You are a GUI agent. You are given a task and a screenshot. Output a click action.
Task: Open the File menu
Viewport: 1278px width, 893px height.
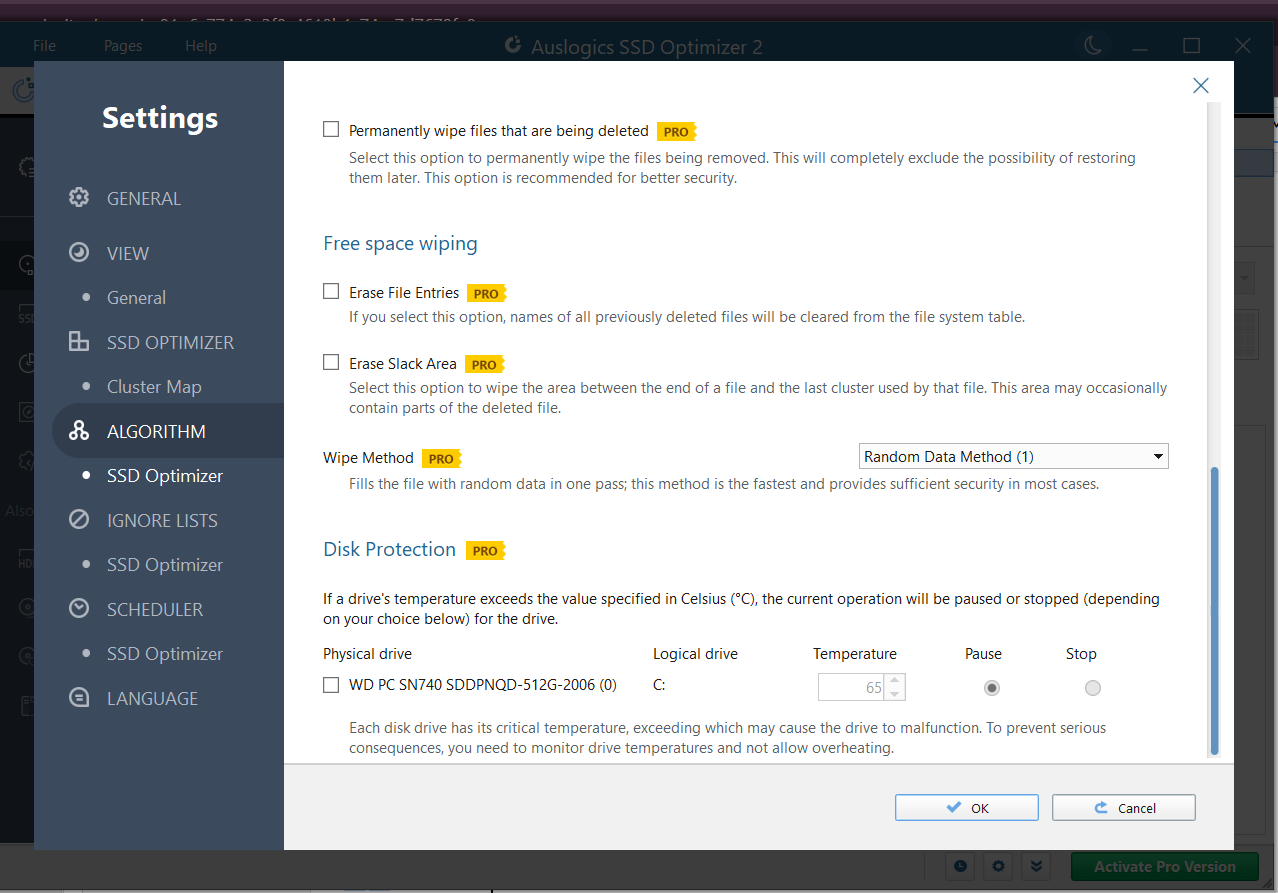click(44, 45)
